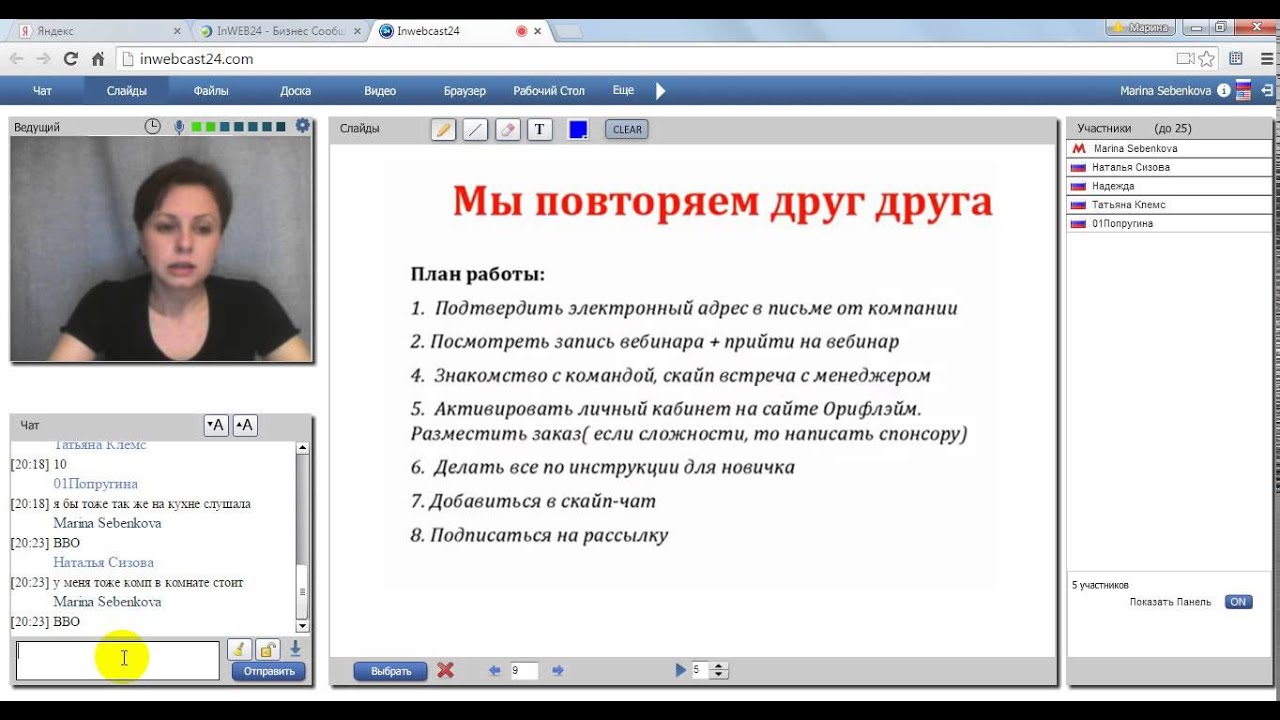The height and width of the screenshot is (720, 1280).
Task: Open the blue drawing color swatch
Action: (578, 129)
